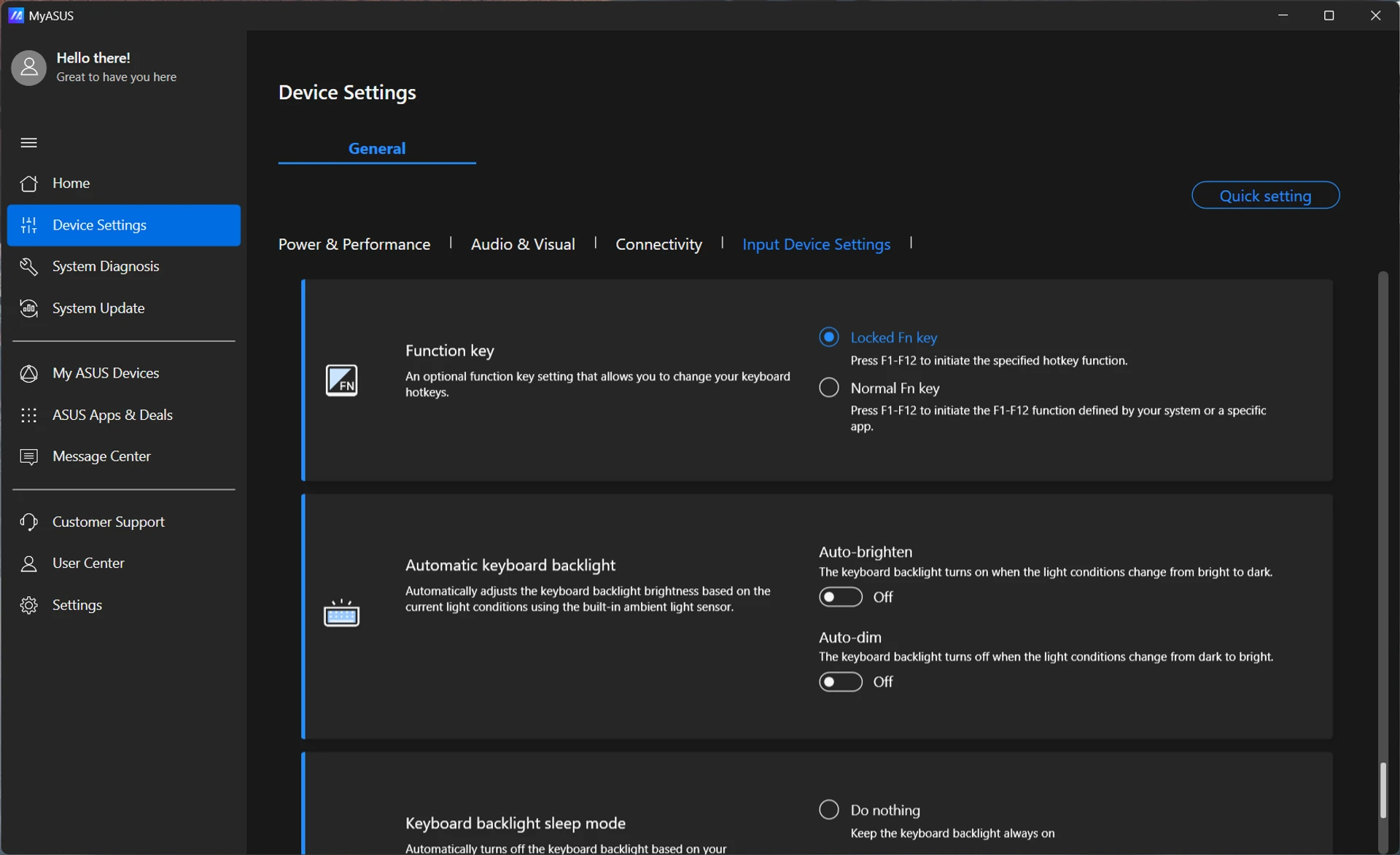1400x855 pixels.
Task: Click the 'Hello there!' greeting text
Action: (93, 58)
